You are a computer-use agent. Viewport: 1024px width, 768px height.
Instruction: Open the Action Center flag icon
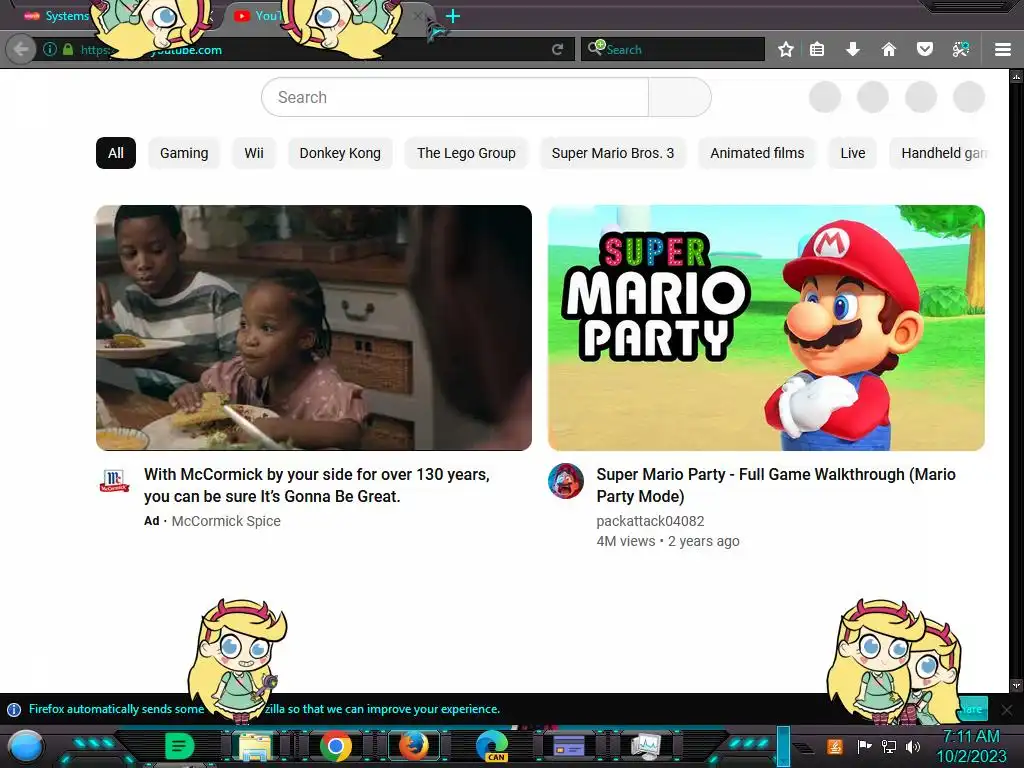(864, 746)
